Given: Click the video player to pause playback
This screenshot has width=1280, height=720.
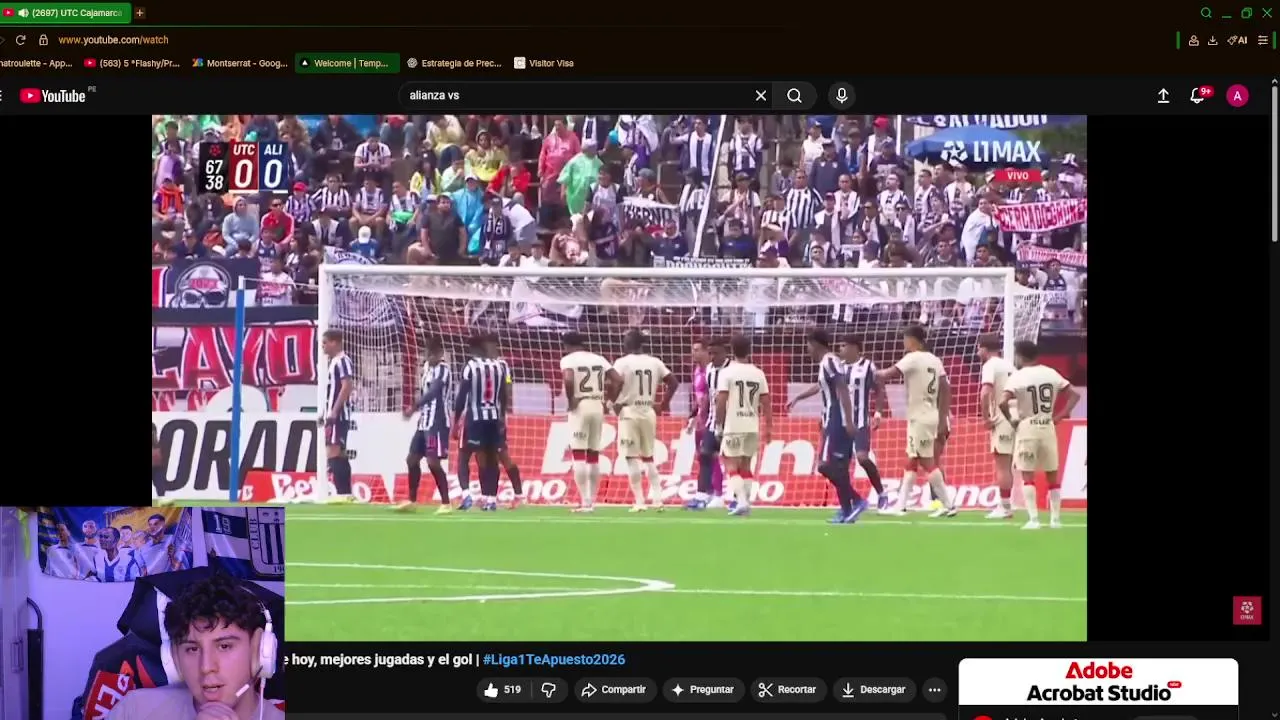Looking at the screenshot, I should [619, 378].
